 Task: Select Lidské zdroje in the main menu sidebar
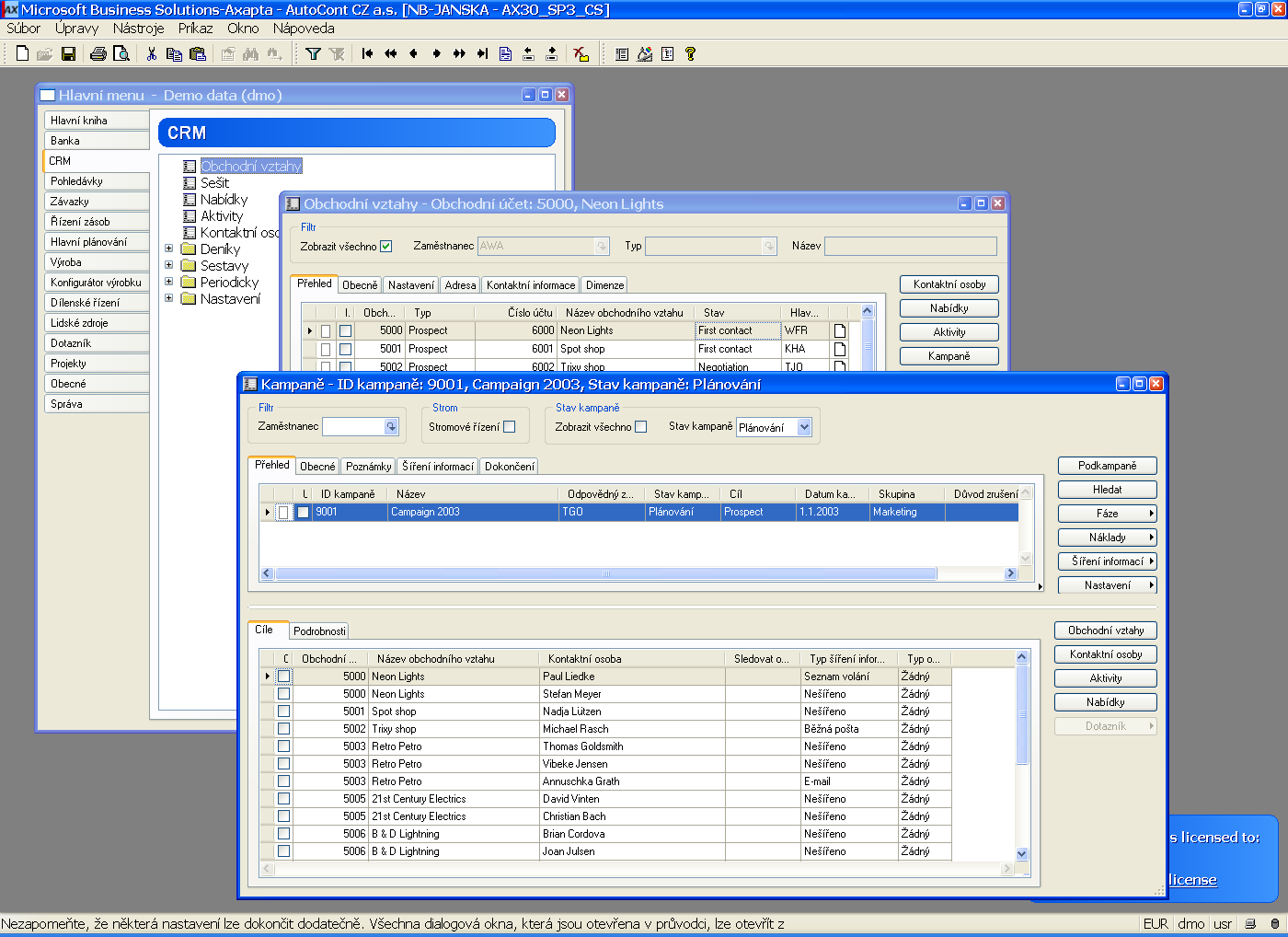pyautogui.click(x=96, y=323)
